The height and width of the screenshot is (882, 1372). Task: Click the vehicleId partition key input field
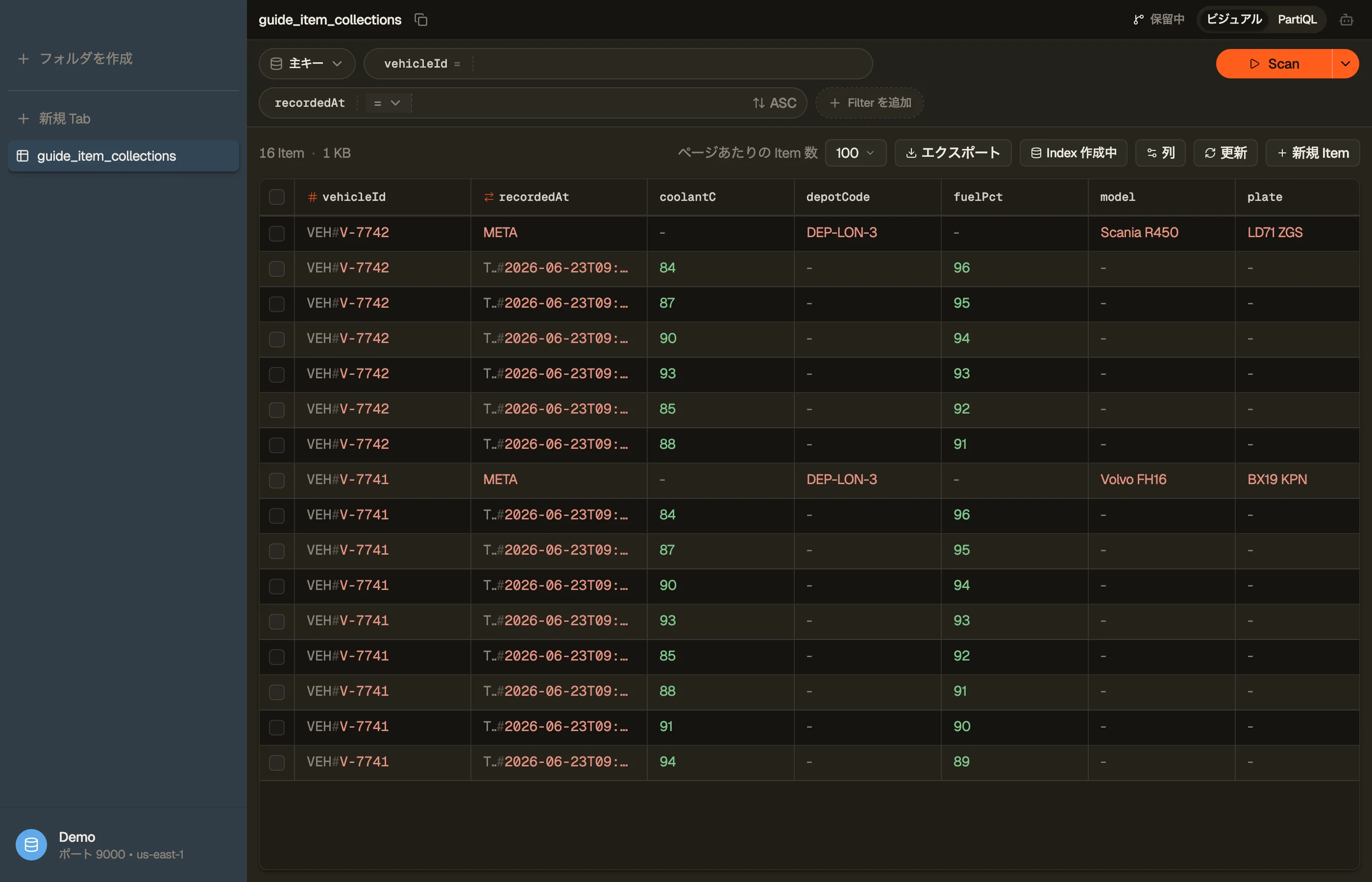tap(670, 64)
